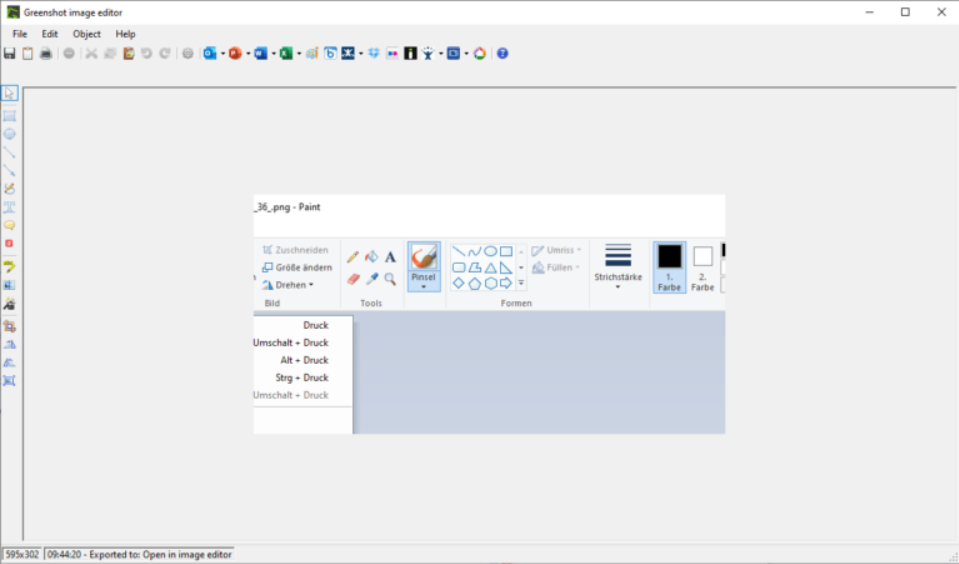Select the captured Paint image on the canvas
Image resolution: width=959 pixels, height=564 pixels.
point(489,314)
